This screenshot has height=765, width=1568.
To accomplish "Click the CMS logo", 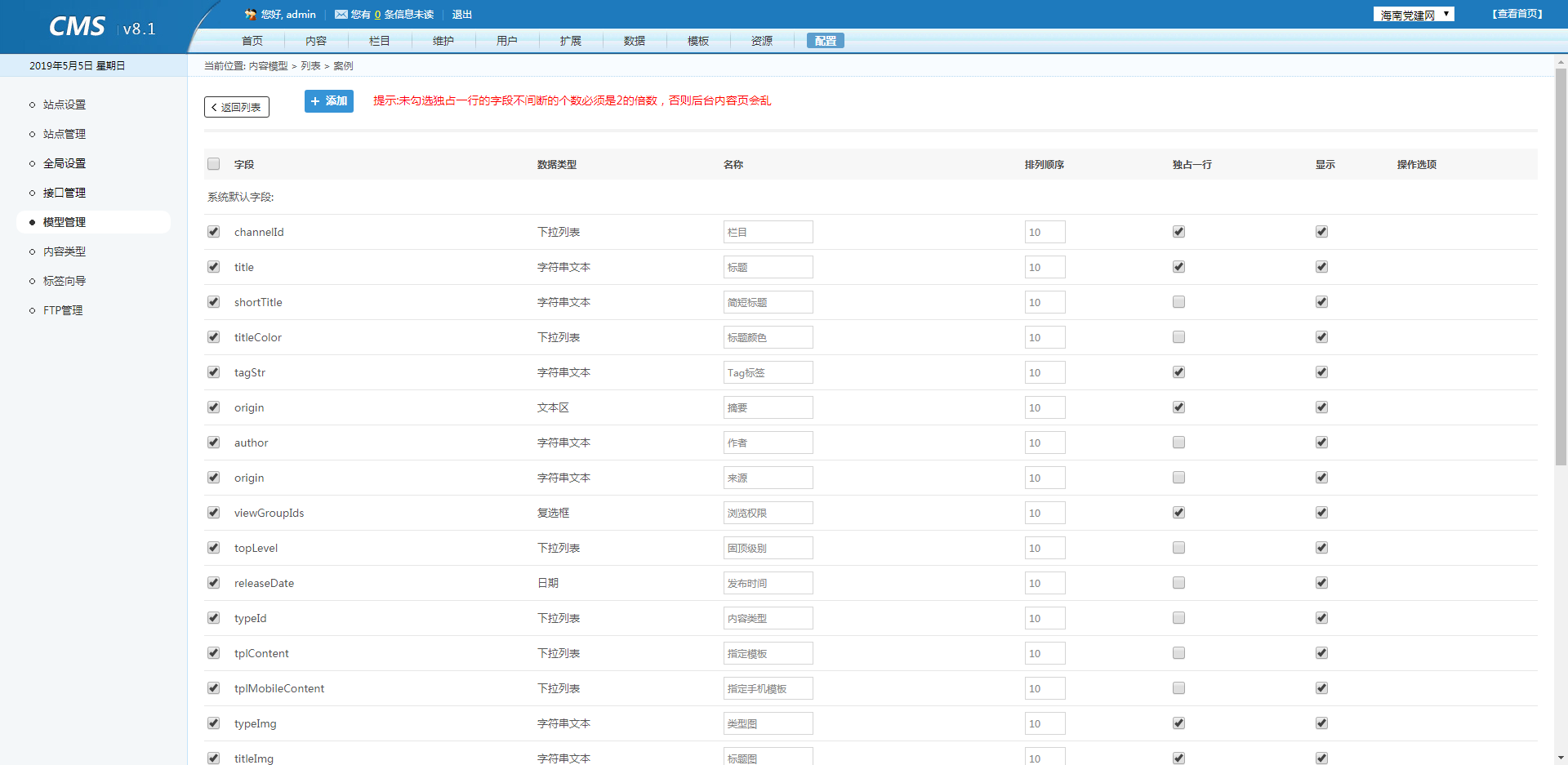I will click(x=78, y=27).
